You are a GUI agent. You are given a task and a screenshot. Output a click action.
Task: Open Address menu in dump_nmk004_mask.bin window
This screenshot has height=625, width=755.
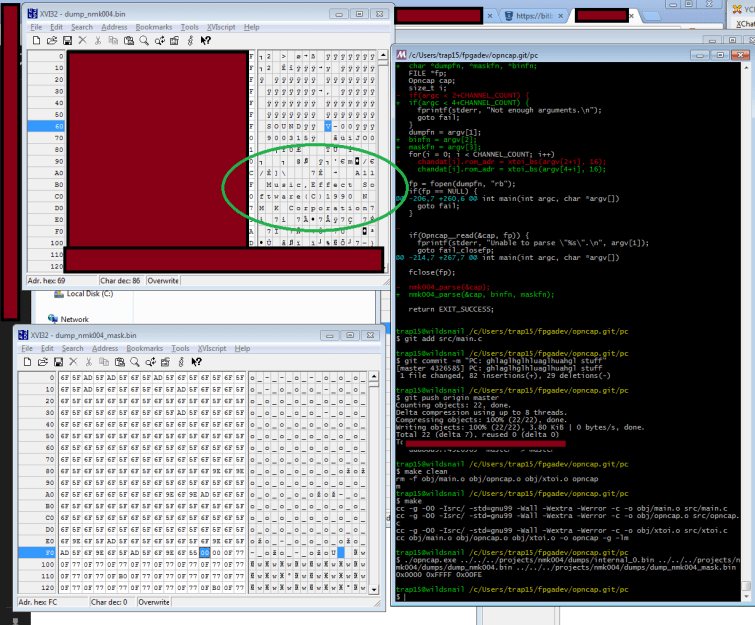pyautogui.click(x=105, y=348)
